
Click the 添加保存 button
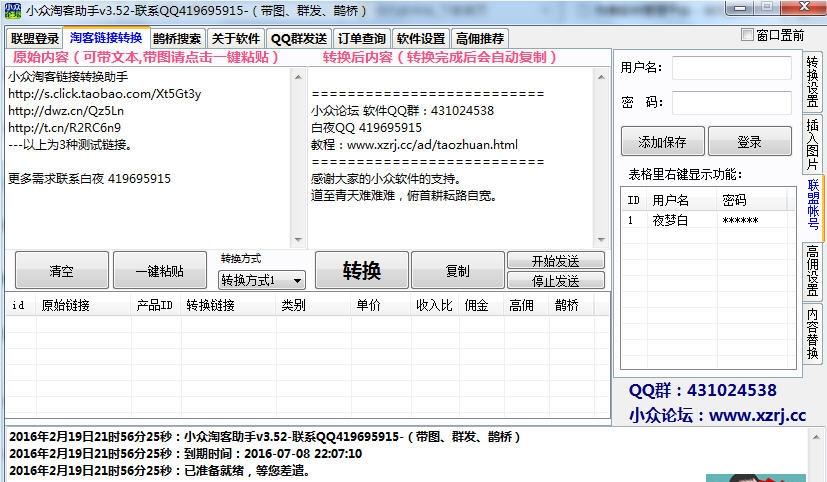click(x=662, y=141)
